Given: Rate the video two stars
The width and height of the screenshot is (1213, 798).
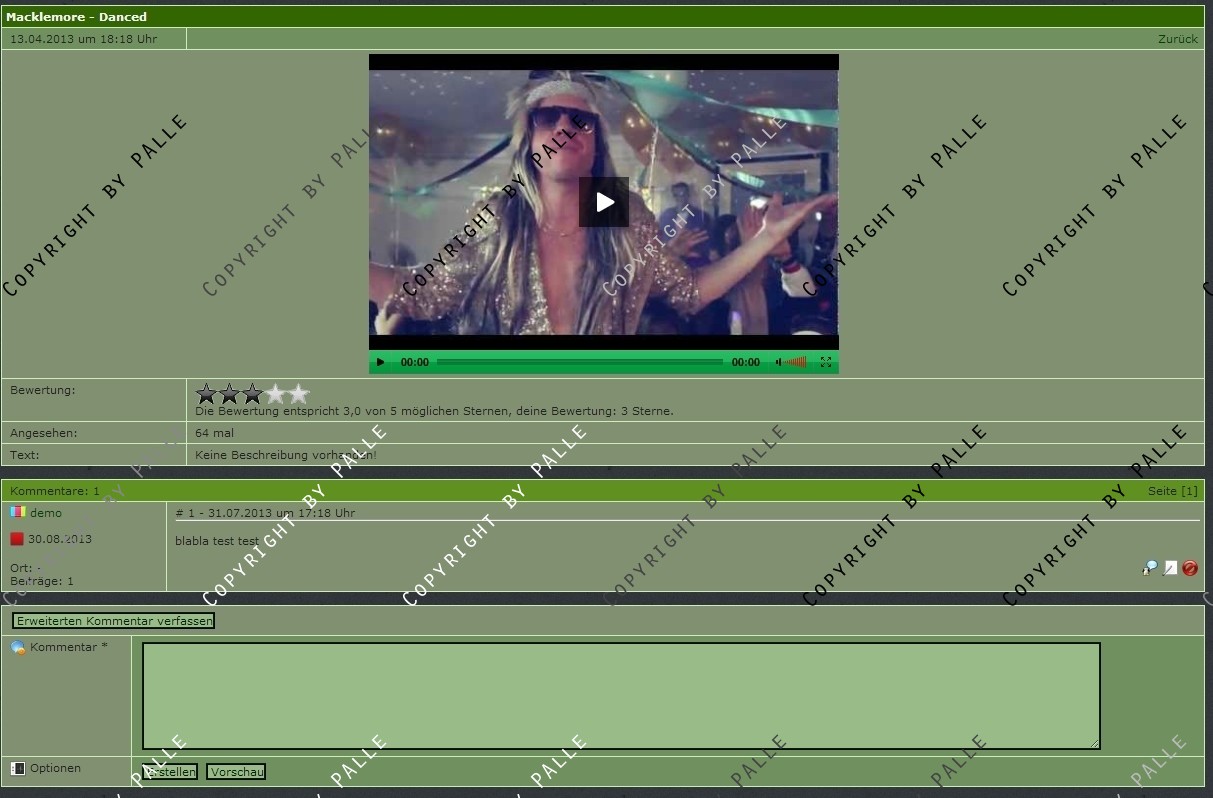Looking at the screenshot, I should (230, 394).
